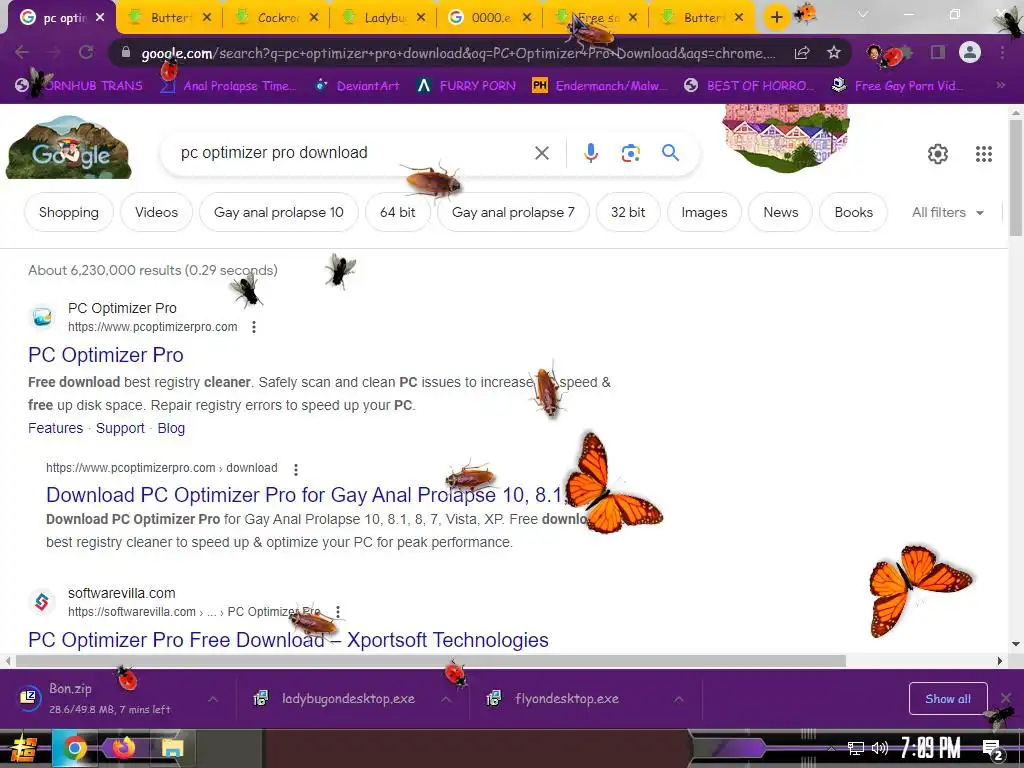
Task: Filter results by Shopping
Action: [69, 212]
